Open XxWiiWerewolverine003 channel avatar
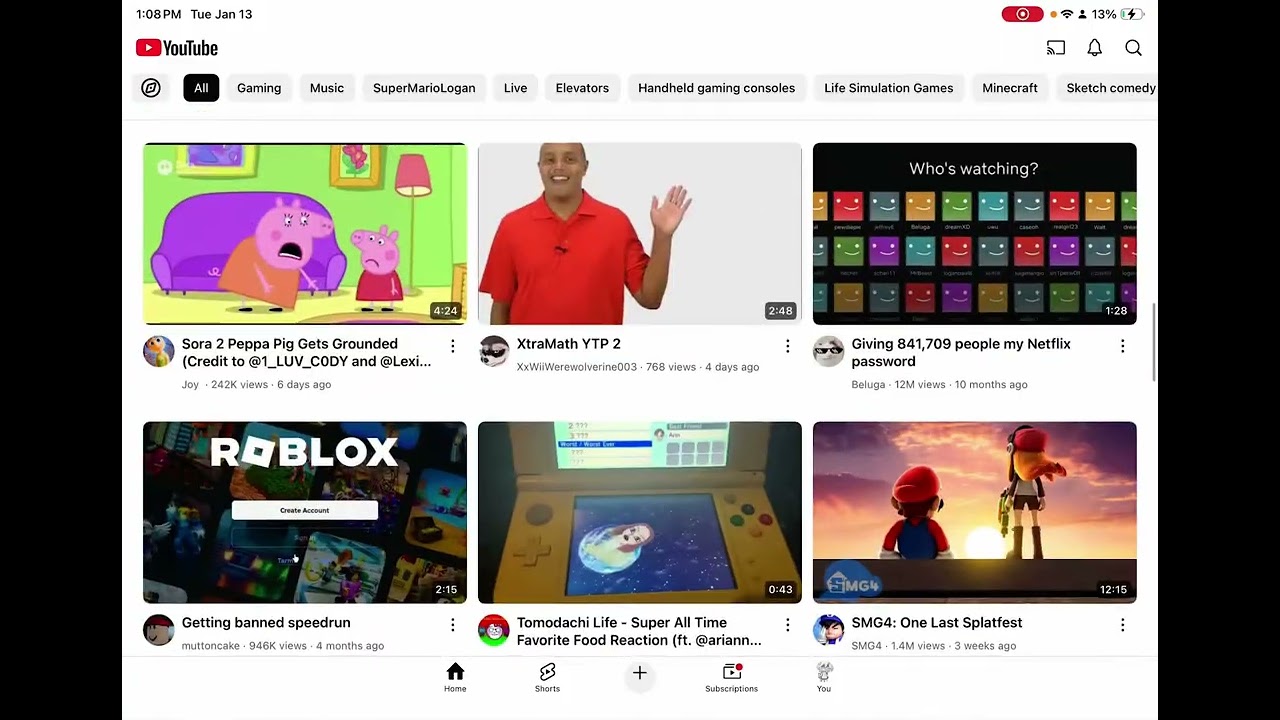 (x=494, y=351)
